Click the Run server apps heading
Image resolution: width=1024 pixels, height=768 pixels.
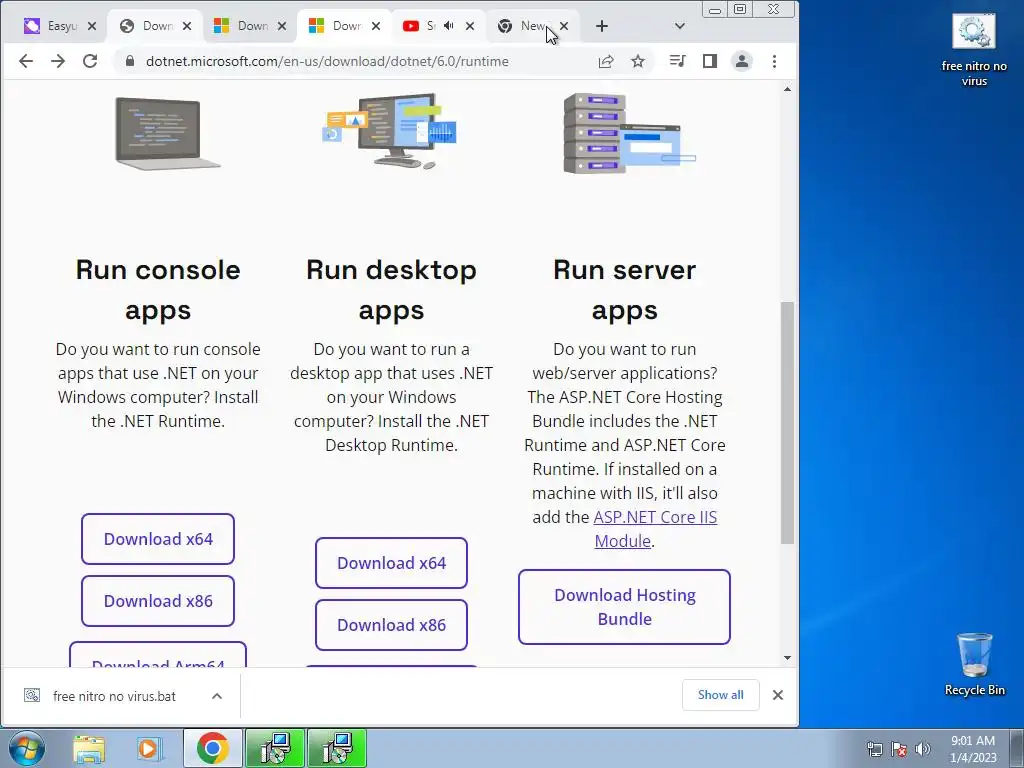(x=624, y=289)
